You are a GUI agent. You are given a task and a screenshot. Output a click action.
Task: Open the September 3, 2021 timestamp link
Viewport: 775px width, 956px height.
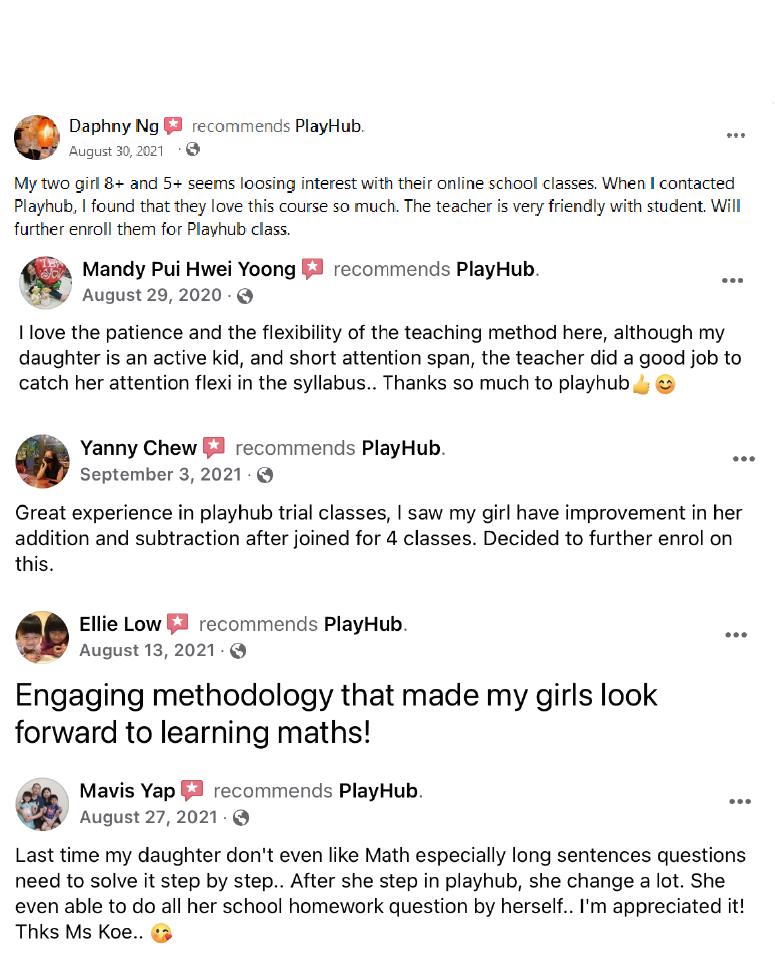click(160, 475)
